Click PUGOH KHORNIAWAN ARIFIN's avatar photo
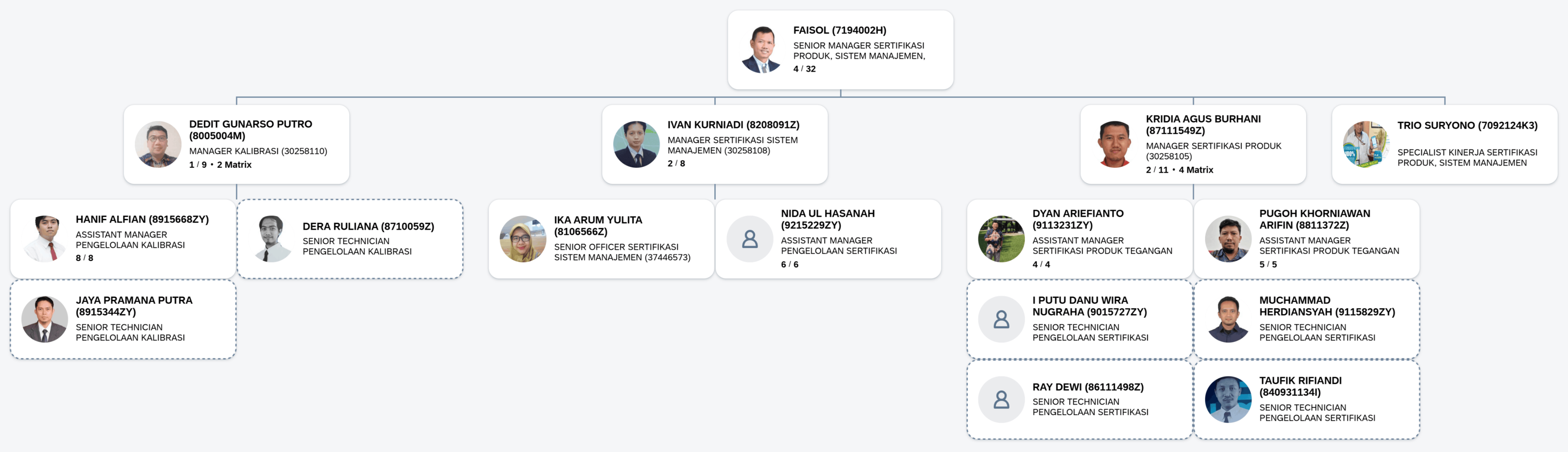 coord(1228,239)
